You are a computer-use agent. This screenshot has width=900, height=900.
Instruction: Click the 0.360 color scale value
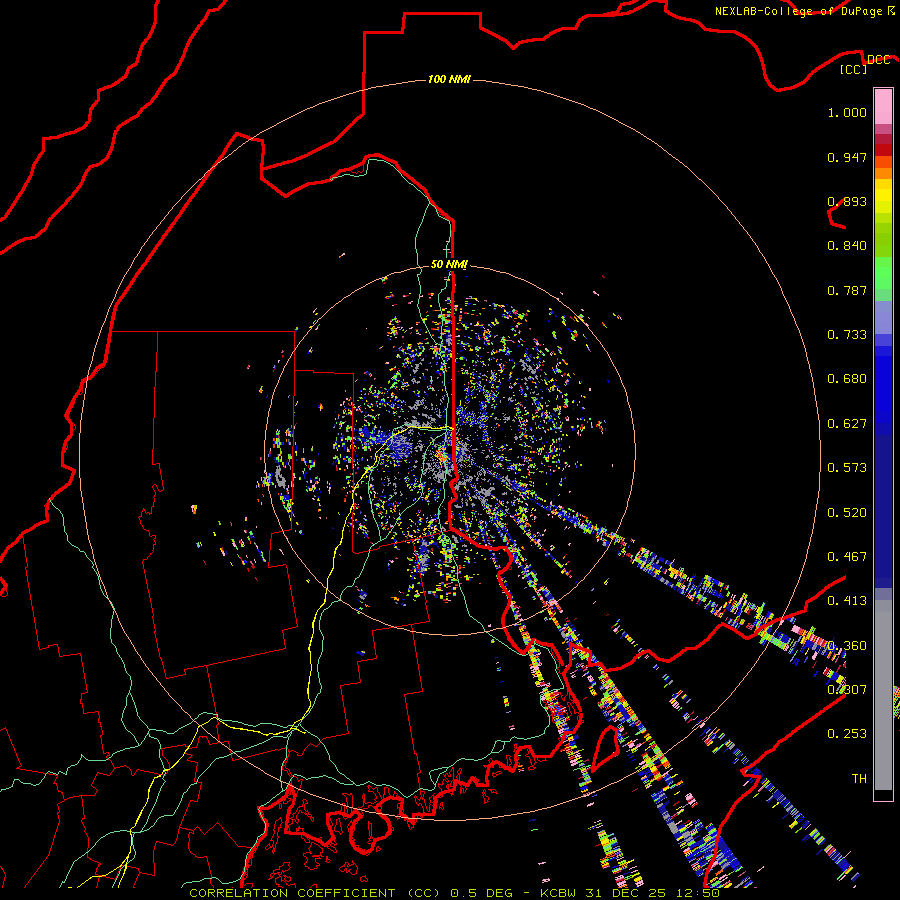(847, 646)
